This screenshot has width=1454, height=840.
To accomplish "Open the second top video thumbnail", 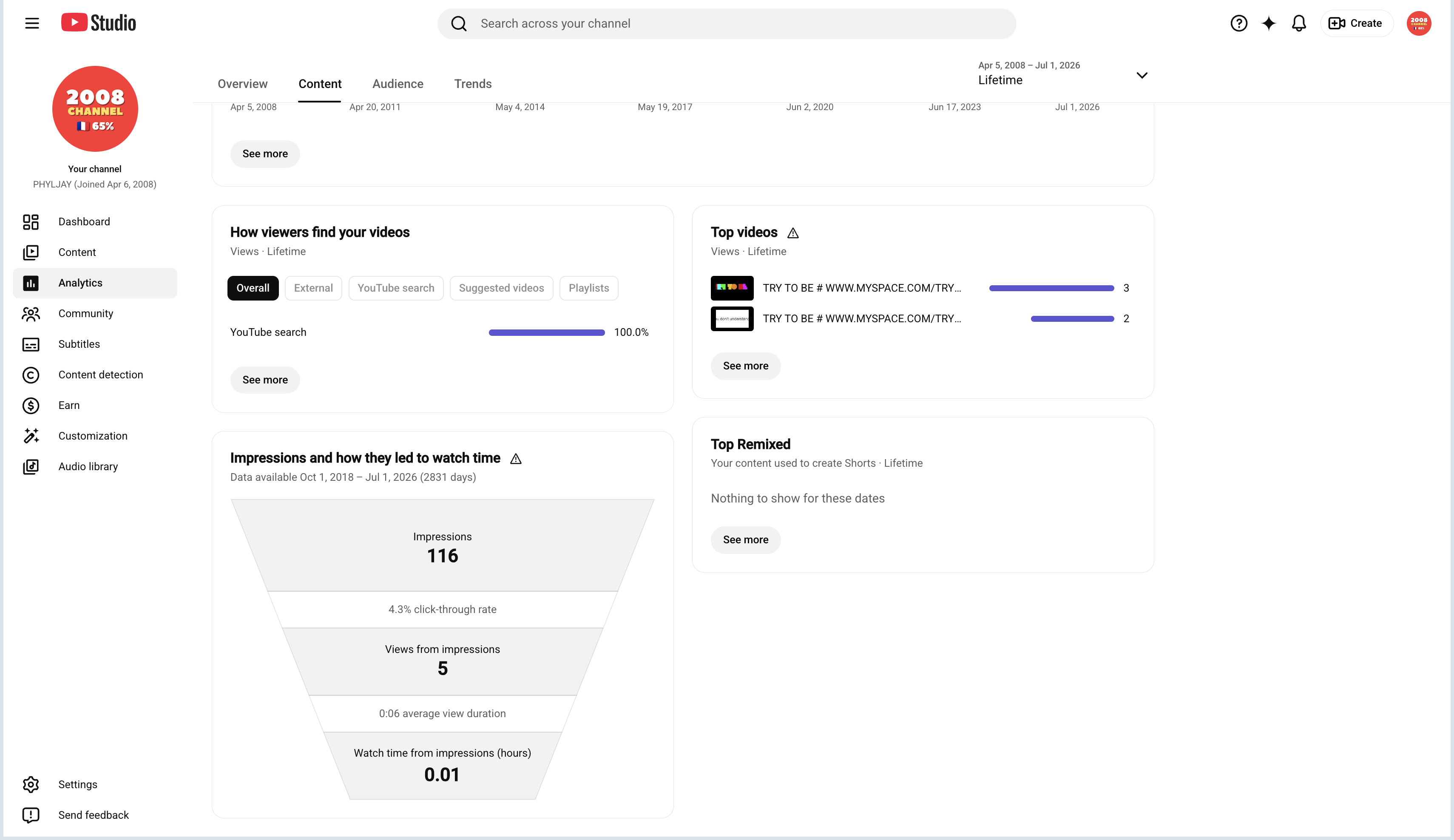I will (732, 318).
